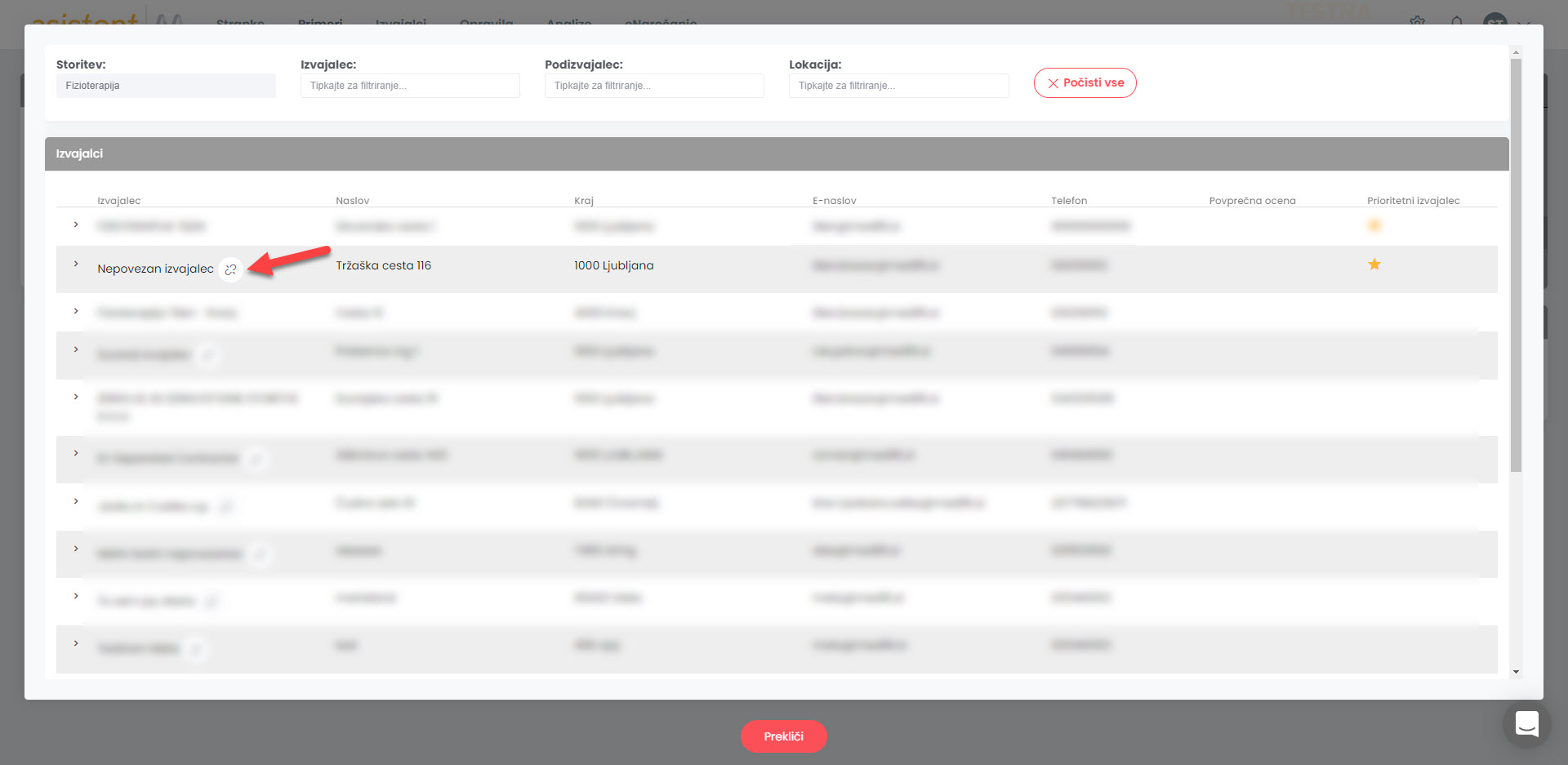Click the scrollbar up arrow in the dialog
1568x765 pixels.
pos(1516,52)
